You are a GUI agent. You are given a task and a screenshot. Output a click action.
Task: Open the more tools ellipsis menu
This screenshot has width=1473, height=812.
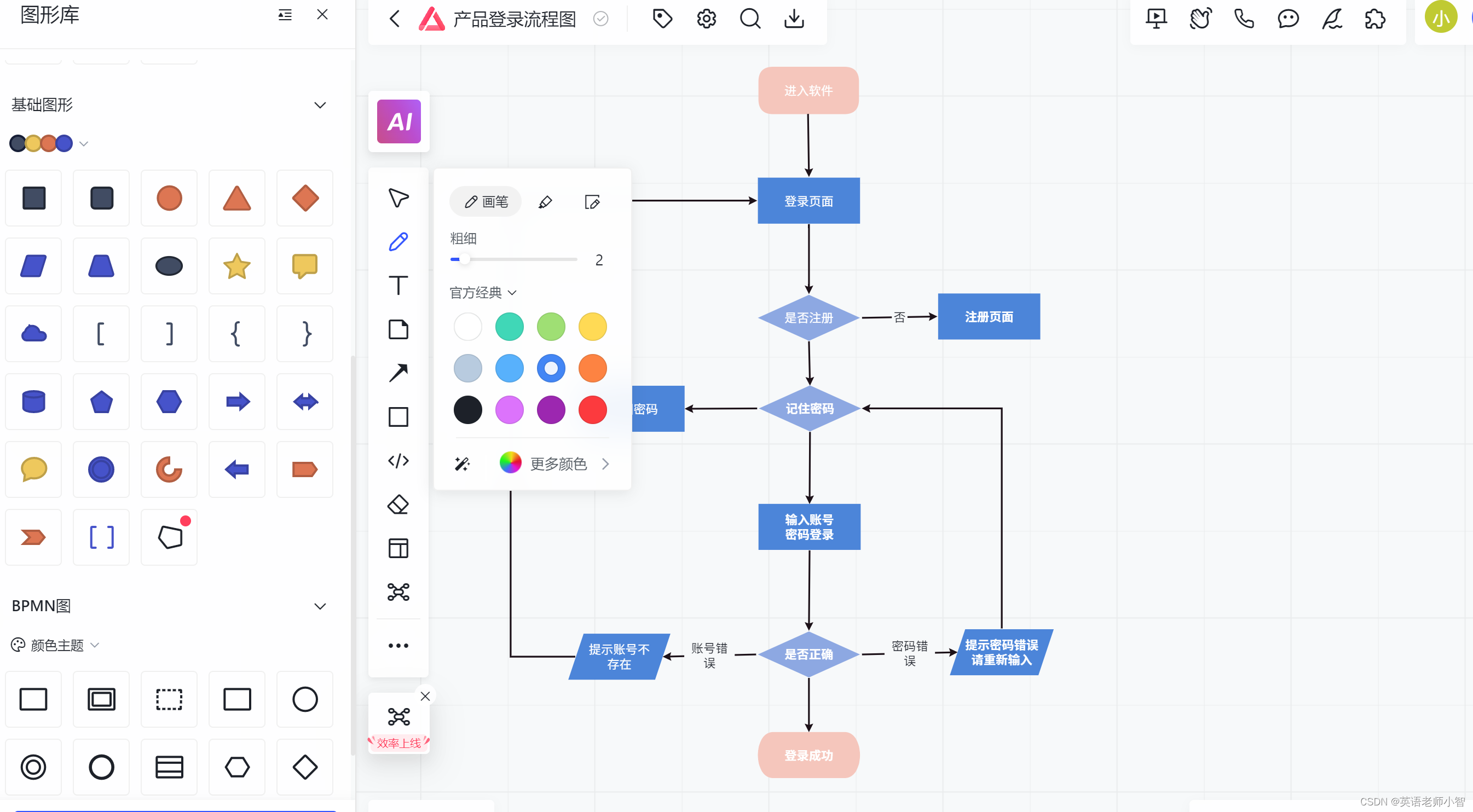tap(398, 646)
